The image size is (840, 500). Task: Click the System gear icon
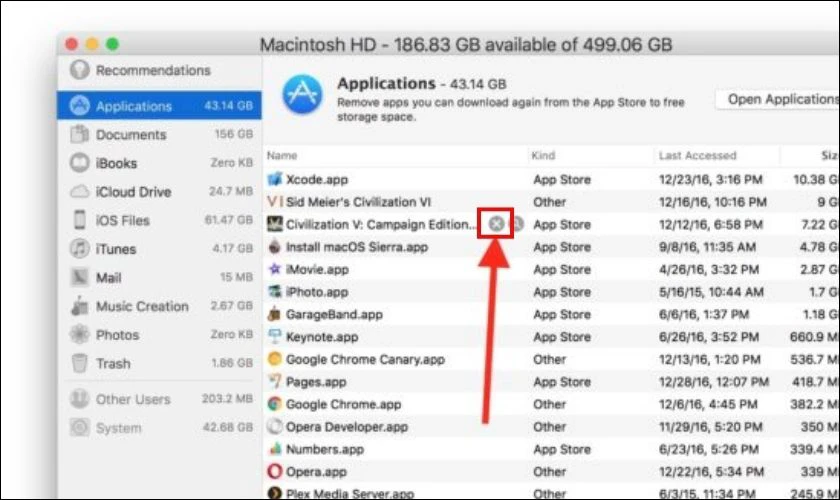click(x=79, y=427)
